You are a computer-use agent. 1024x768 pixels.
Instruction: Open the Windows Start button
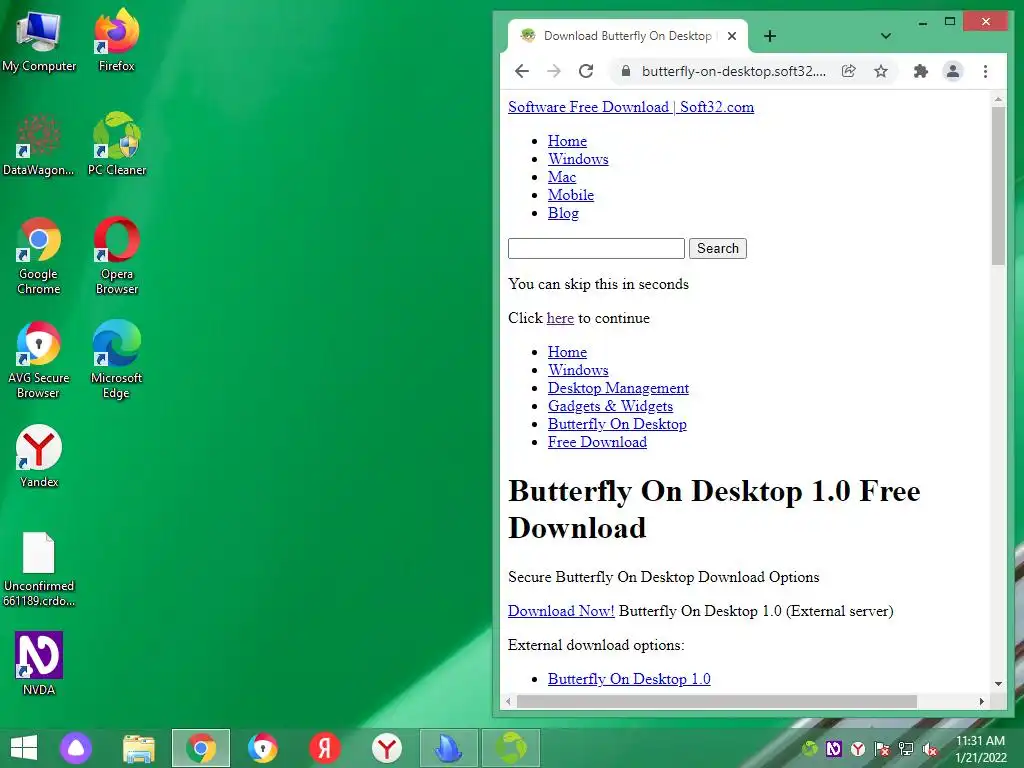(x=24, y=748)
